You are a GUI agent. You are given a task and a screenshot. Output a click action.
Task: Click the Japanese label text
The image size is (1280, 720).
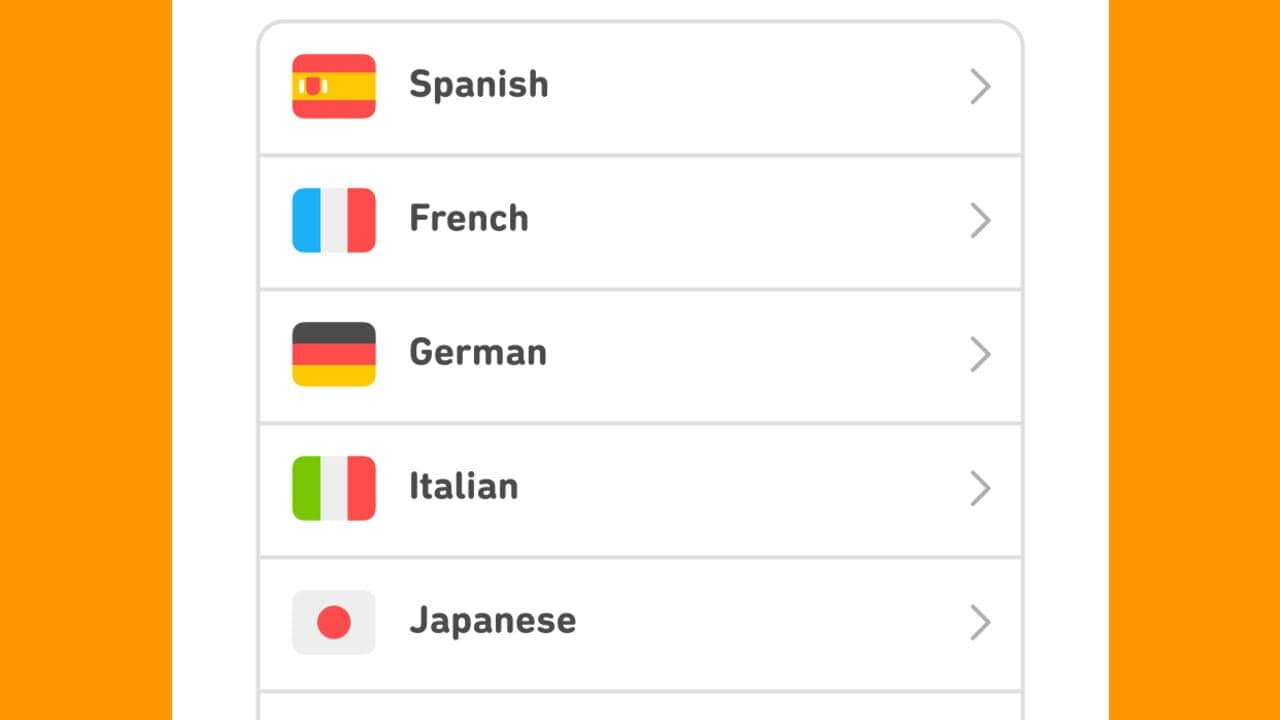pyautogui.click(x=492, y=622)
